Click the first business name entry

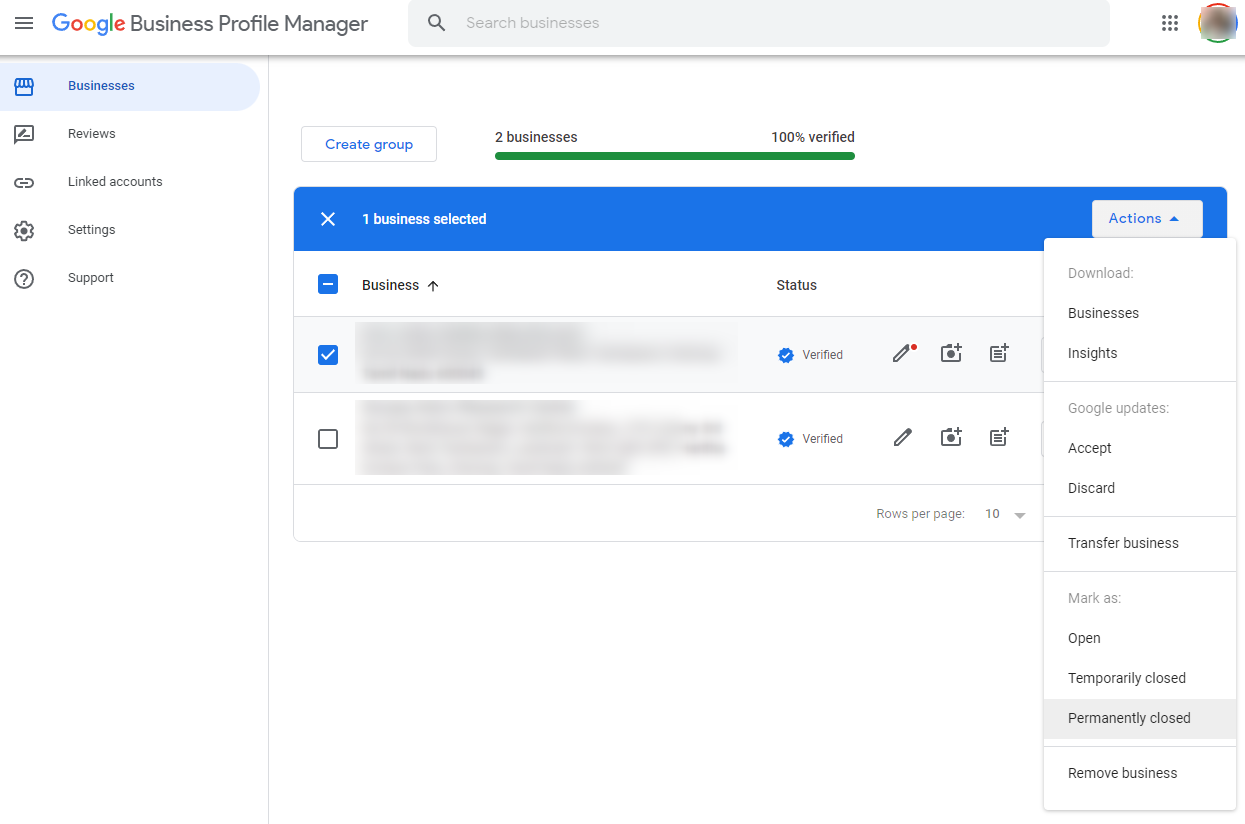click(546, 353)
